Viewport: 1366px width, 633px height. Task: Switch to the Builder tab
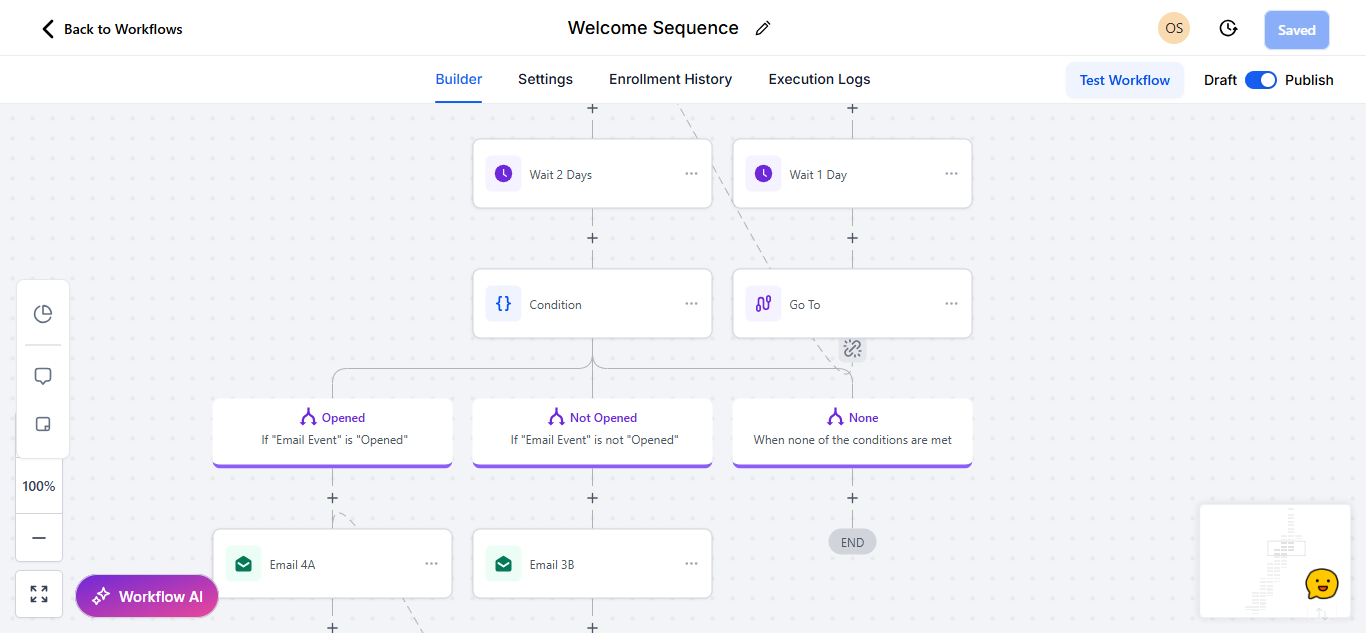pyautogui.click(x=459, y=79)
